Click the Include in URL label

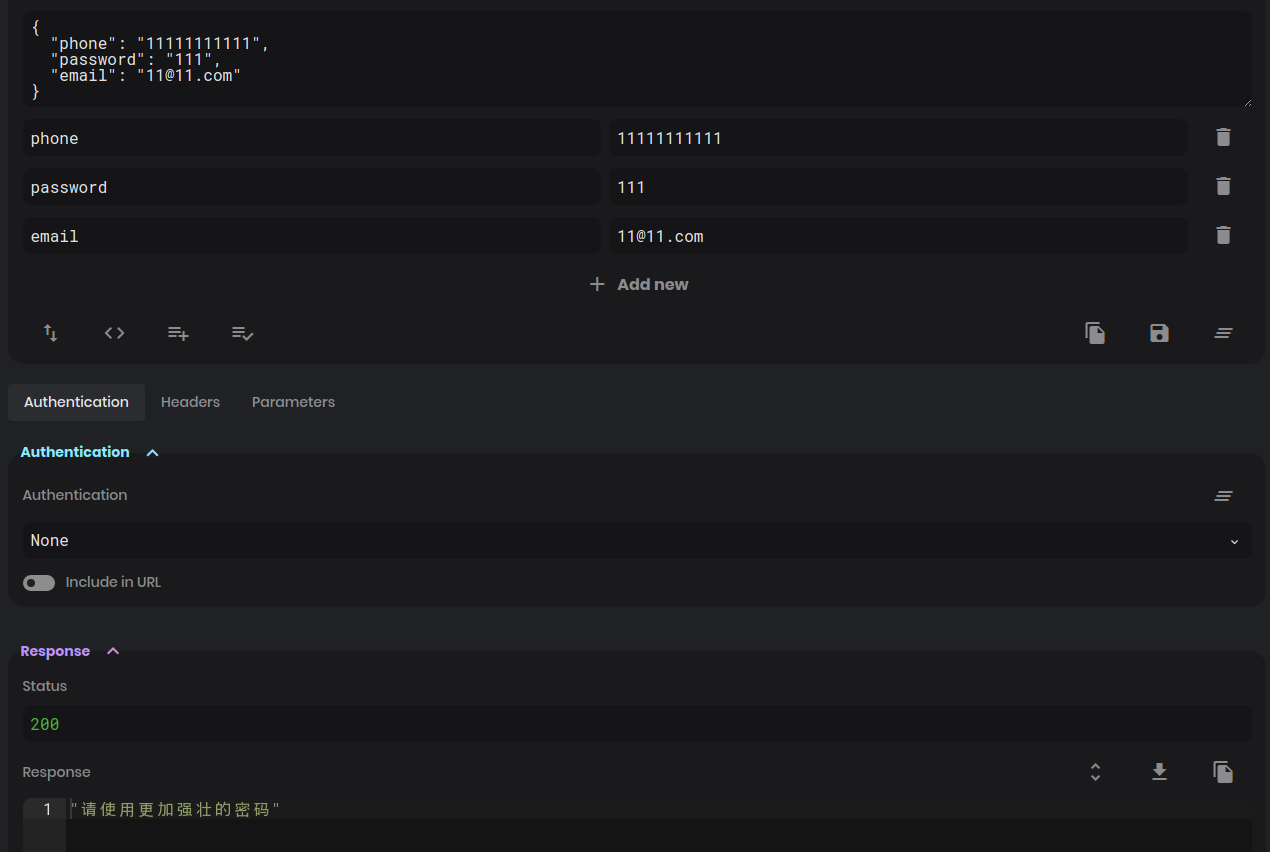[113, 583]
